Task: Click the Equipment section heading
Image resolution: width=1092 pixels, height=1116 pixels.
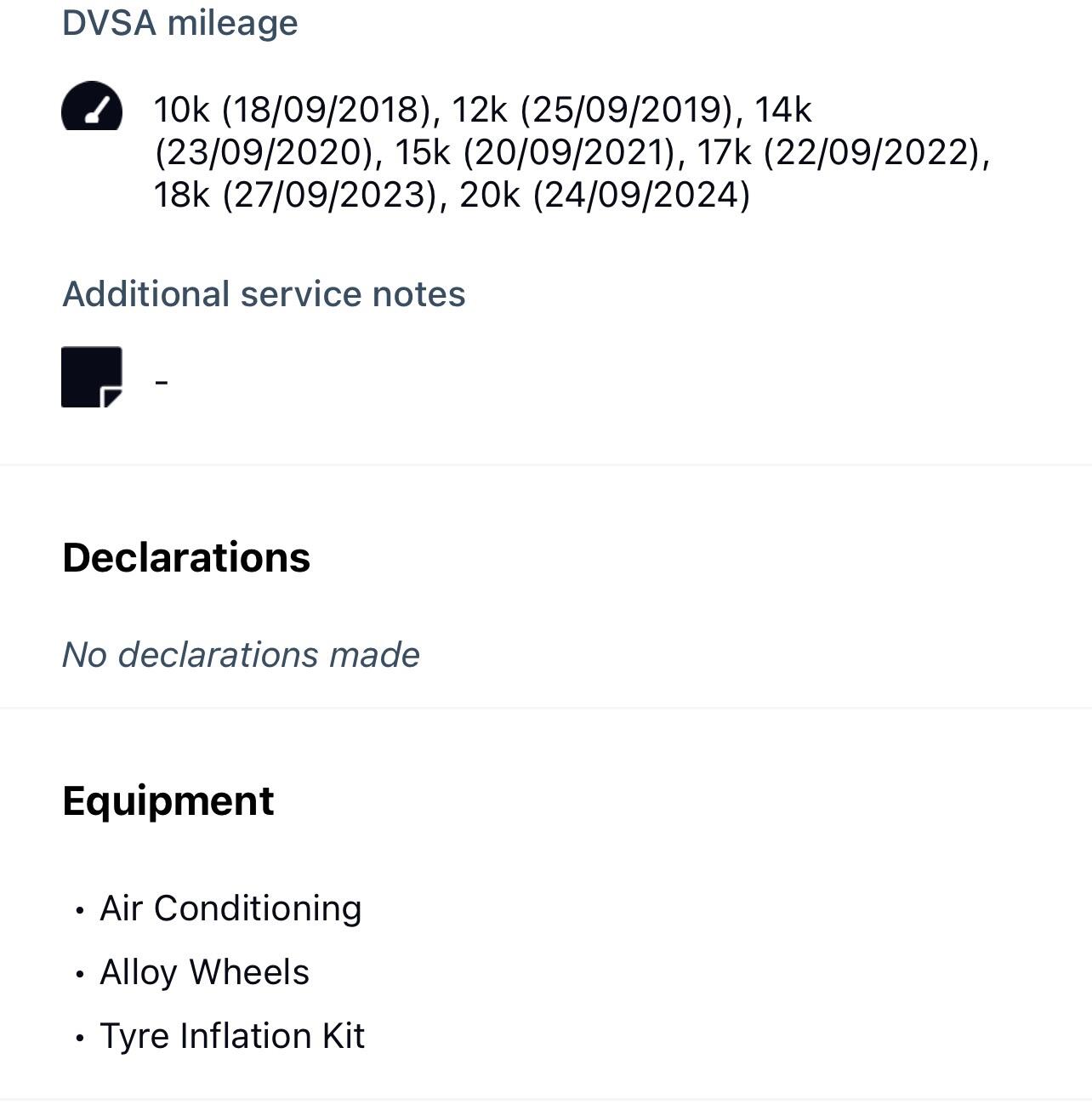Action: [168, 801]
